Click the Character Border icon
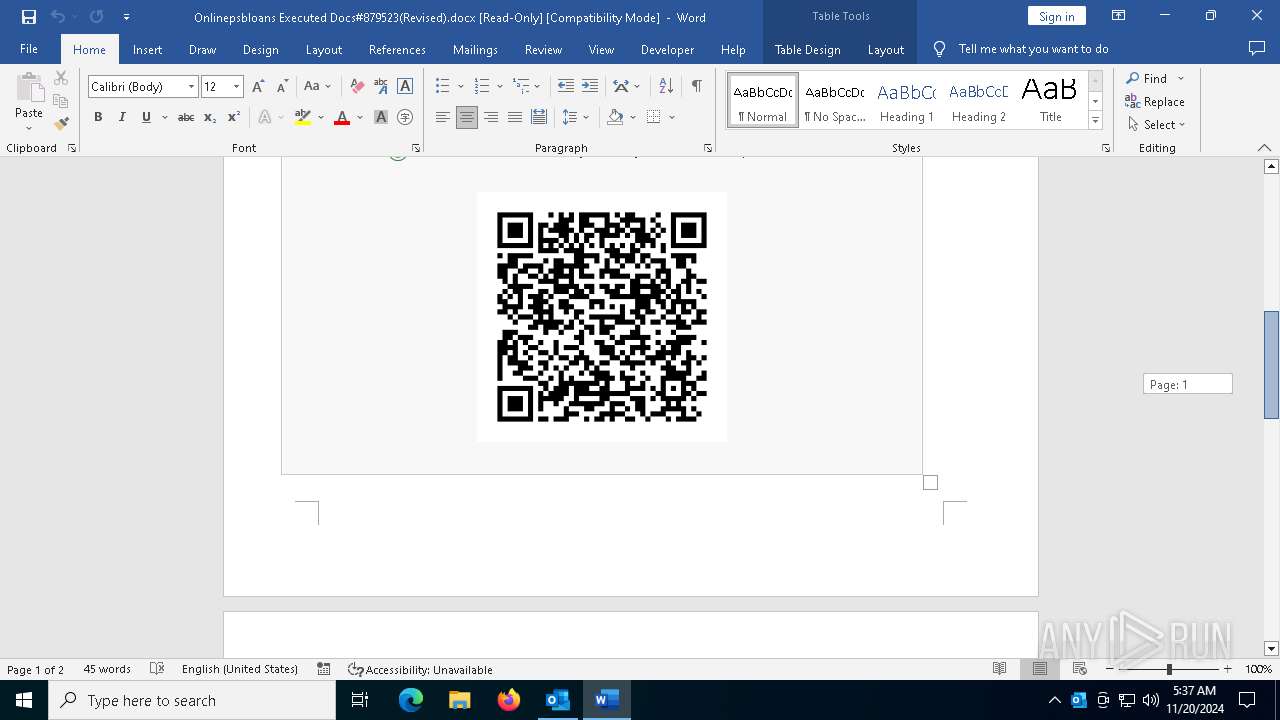 pos(405,87)
